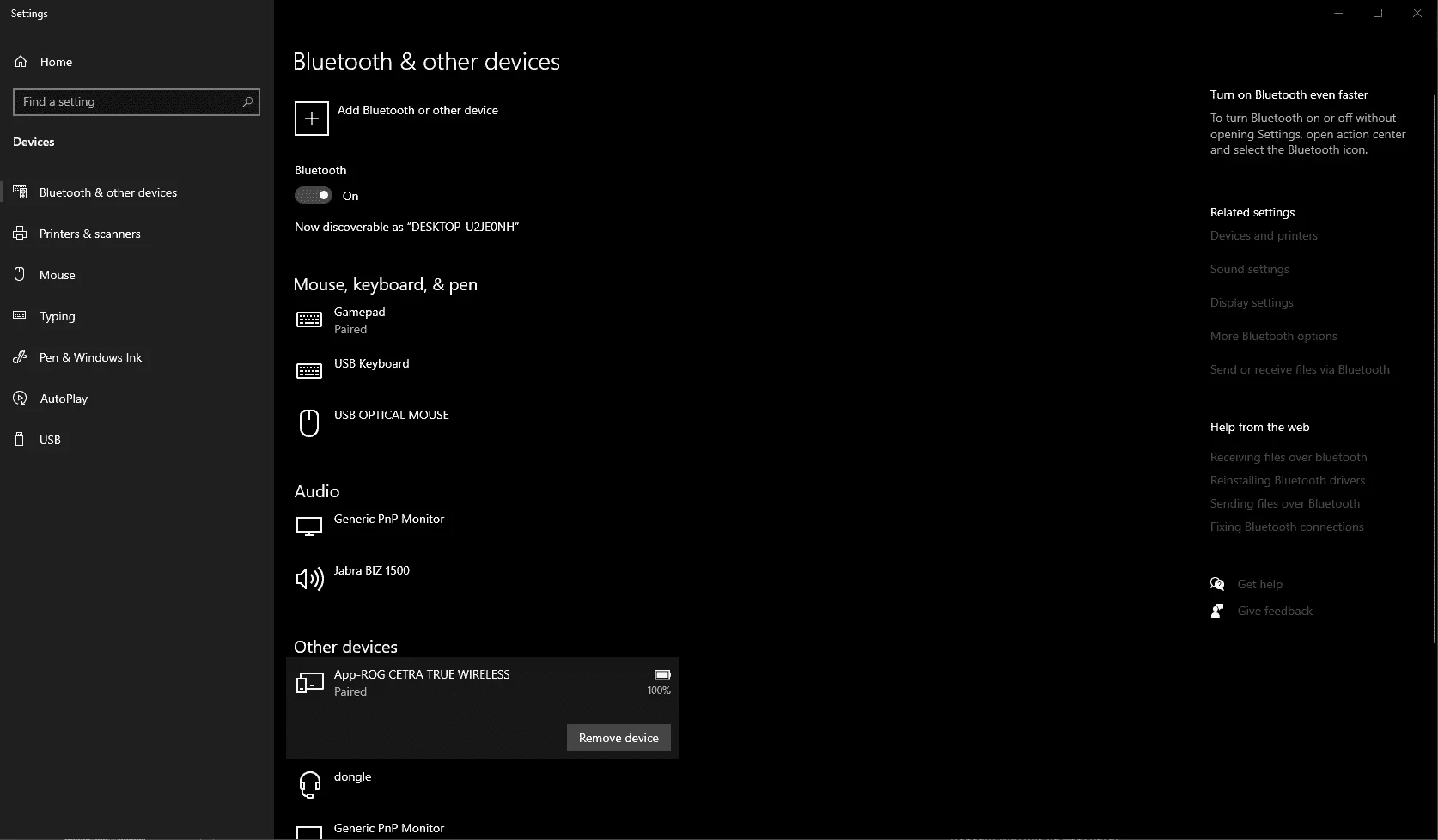Click the Get help link
Screen dimensions: 1438x840
(x=1260, y=584)
